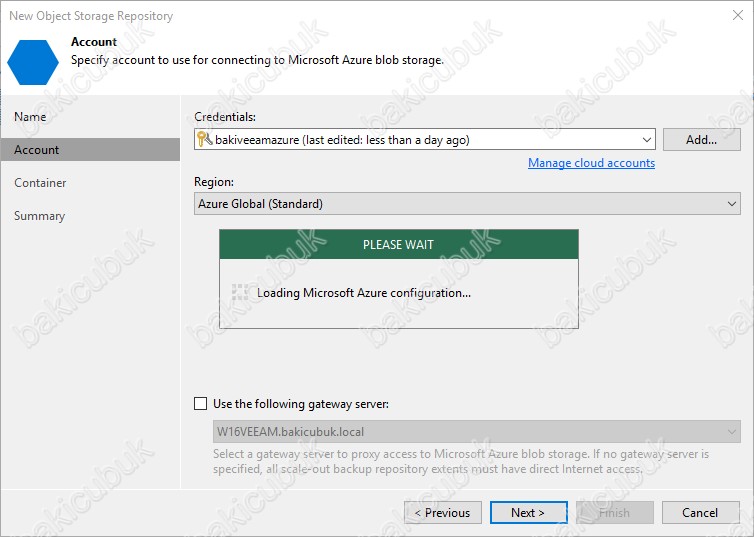Open the W16VEEAM.bakicubuk.local gateway server dropdown
The height and width of the screenshot is (537, 754).
(x=731, y=432)
